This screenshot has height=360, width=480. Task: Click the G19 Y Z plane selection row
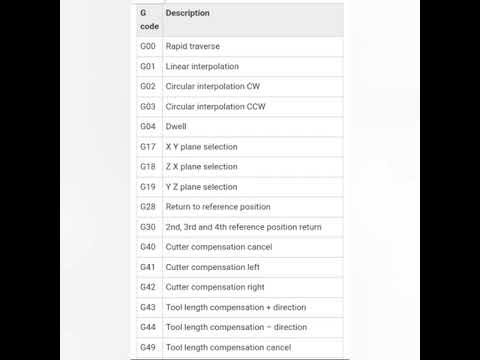coord(240,187)
